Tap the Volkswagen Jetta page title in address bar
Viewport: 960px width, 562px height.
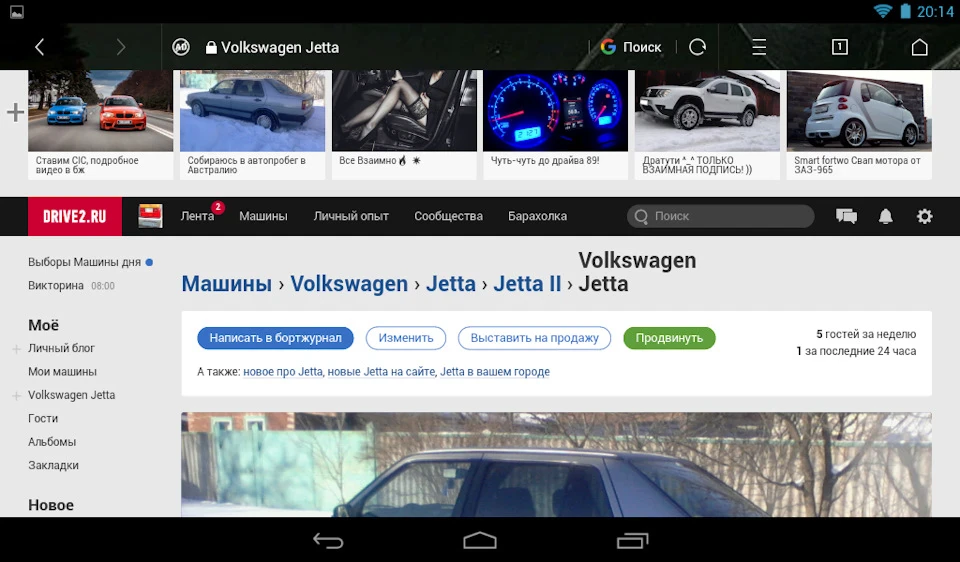[280, 47]
